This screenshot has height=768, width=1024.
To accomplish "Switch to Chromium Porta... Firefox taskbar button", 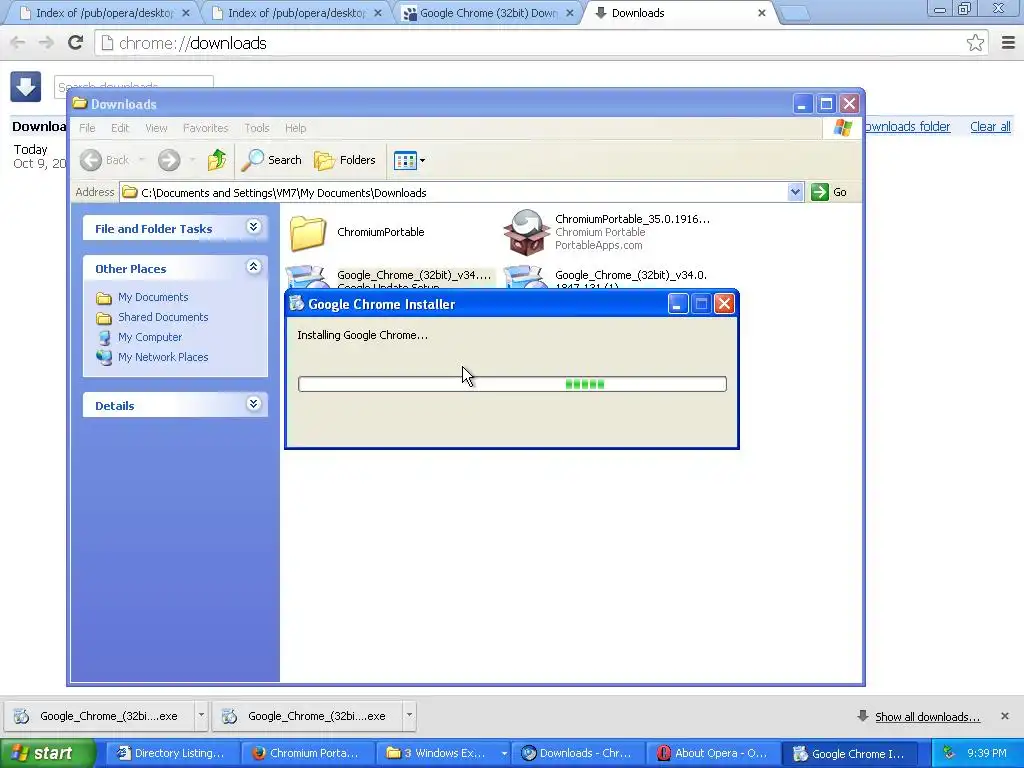I will (x=307, y=753).
